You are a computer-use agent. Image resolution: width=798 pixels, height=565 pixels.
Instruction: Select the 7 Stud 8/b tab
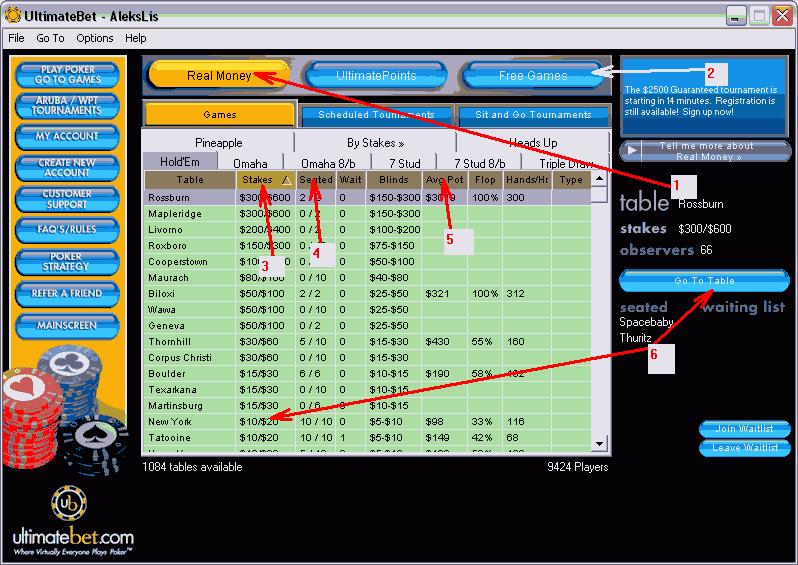(479, 163)
